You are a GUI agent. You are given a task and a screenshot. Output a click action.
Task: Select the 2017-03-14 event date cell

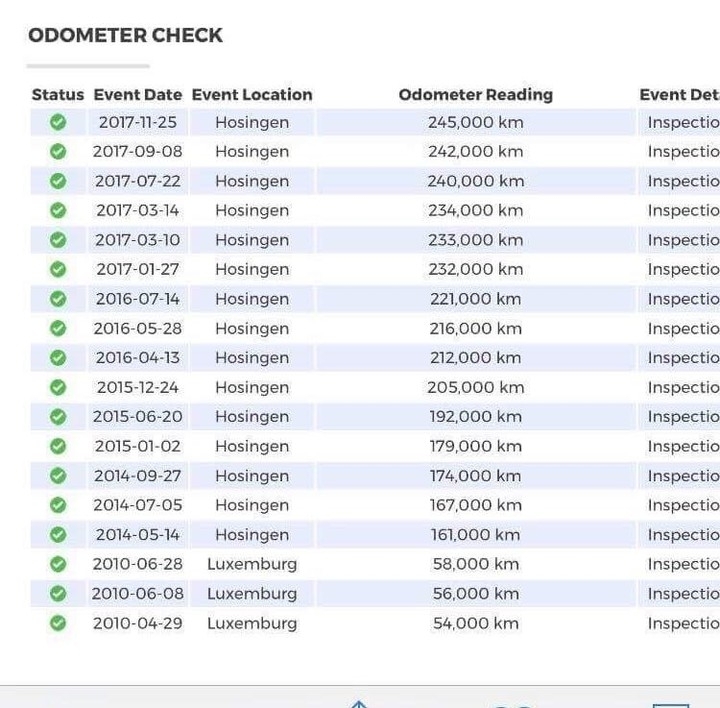pos(138,210)
